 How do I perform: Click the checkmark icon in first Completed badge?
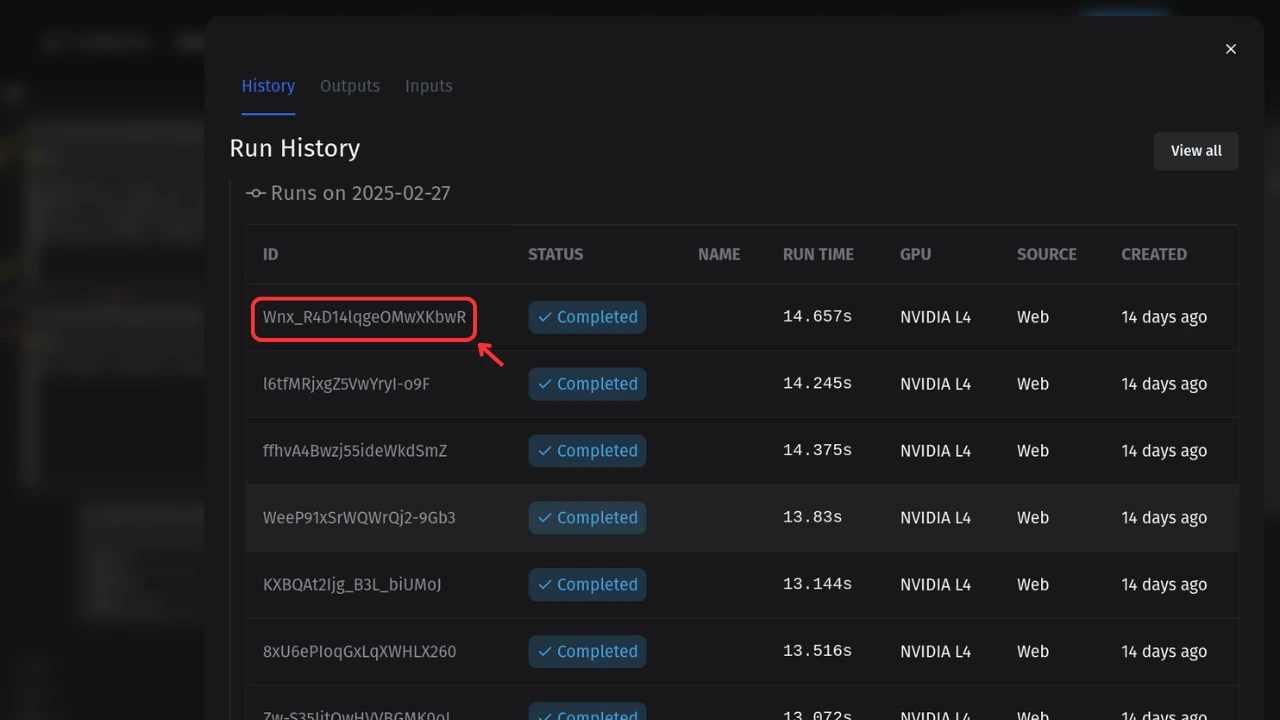(545, 317)
